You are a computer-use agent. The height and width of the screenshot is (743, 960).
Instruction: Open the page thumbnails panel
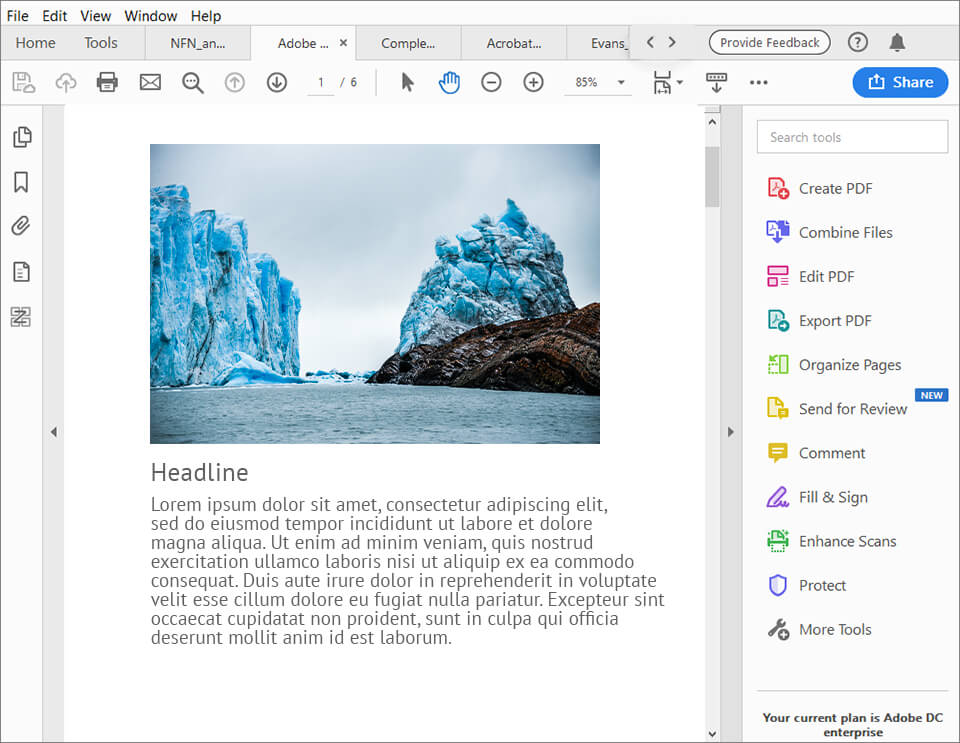(20, 137)
